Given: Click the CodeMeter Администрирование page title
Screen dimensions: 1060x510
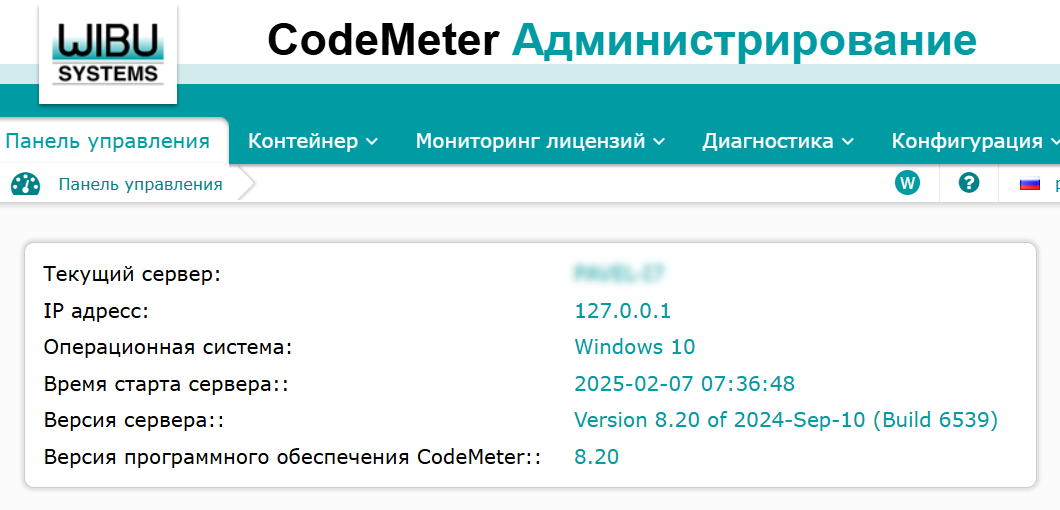Looking at the screenshot, I should tap(621, 40).
